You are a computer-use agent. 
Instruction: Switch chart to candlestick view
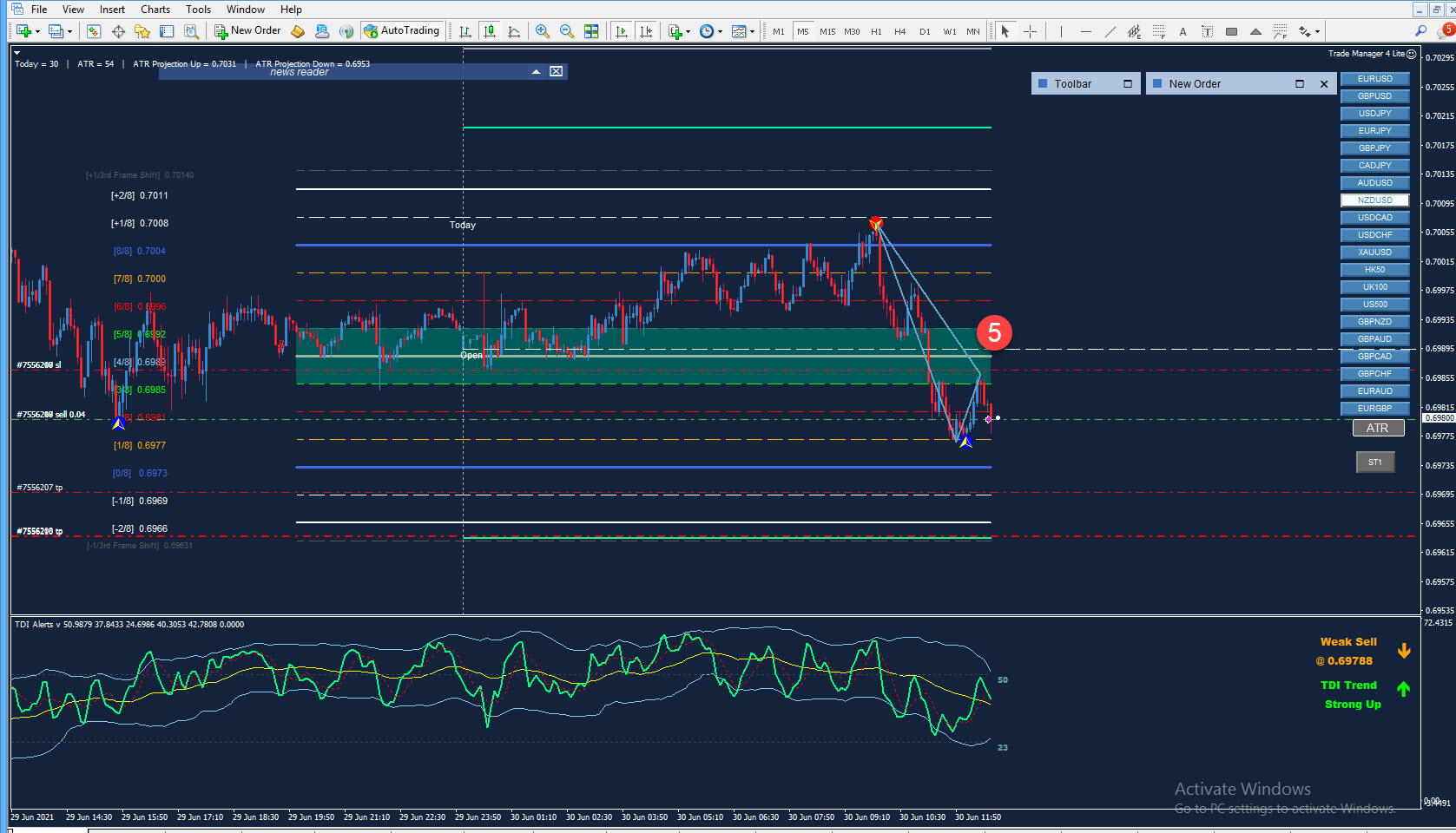coord(490,31)
